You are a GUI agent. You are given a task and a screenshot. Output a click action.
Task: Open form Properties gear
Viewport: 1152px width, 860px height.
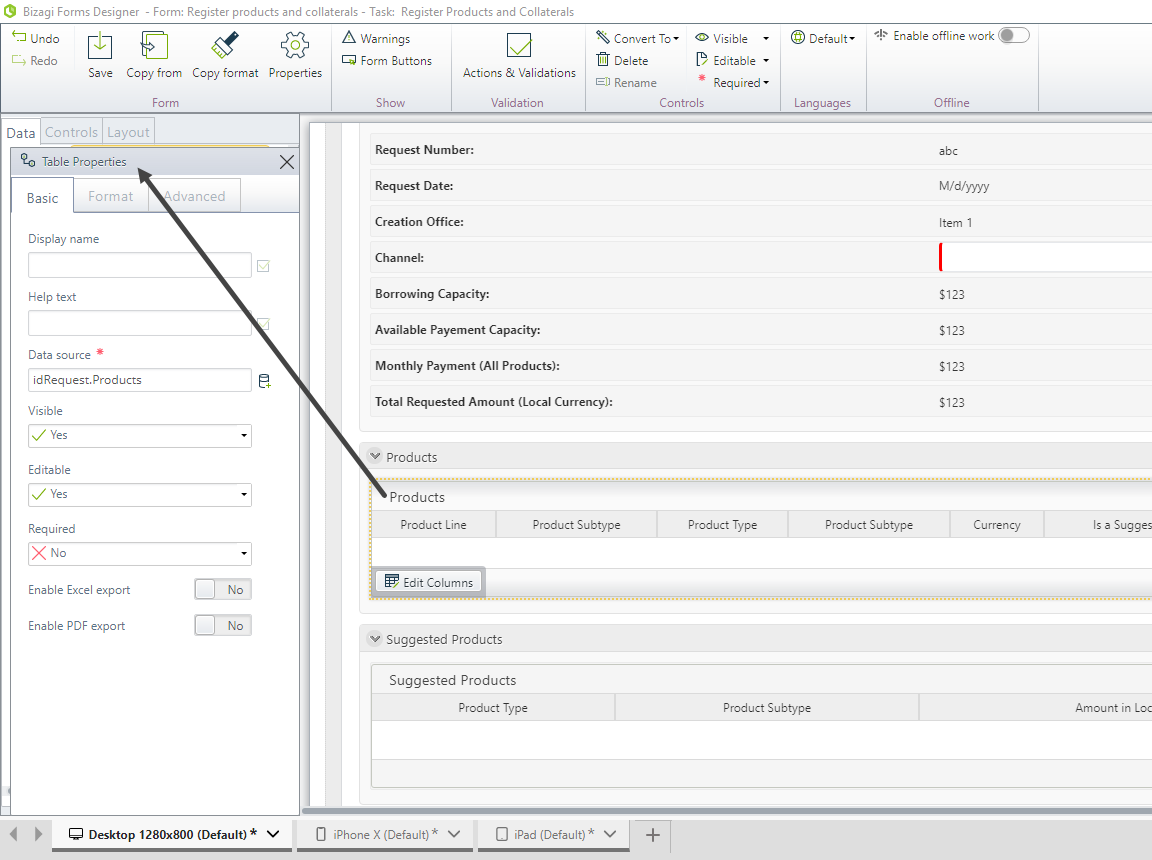click(x=295, y=46)
